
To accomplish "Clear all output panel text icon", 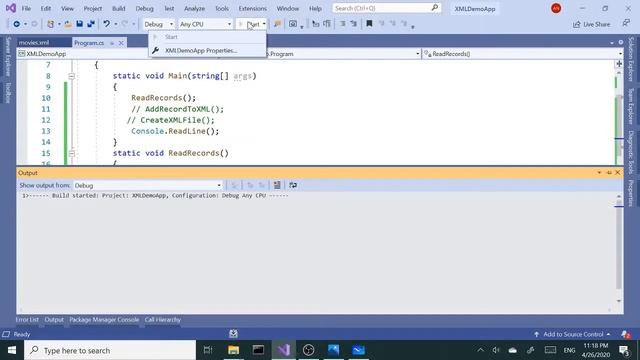I will 277,185.
